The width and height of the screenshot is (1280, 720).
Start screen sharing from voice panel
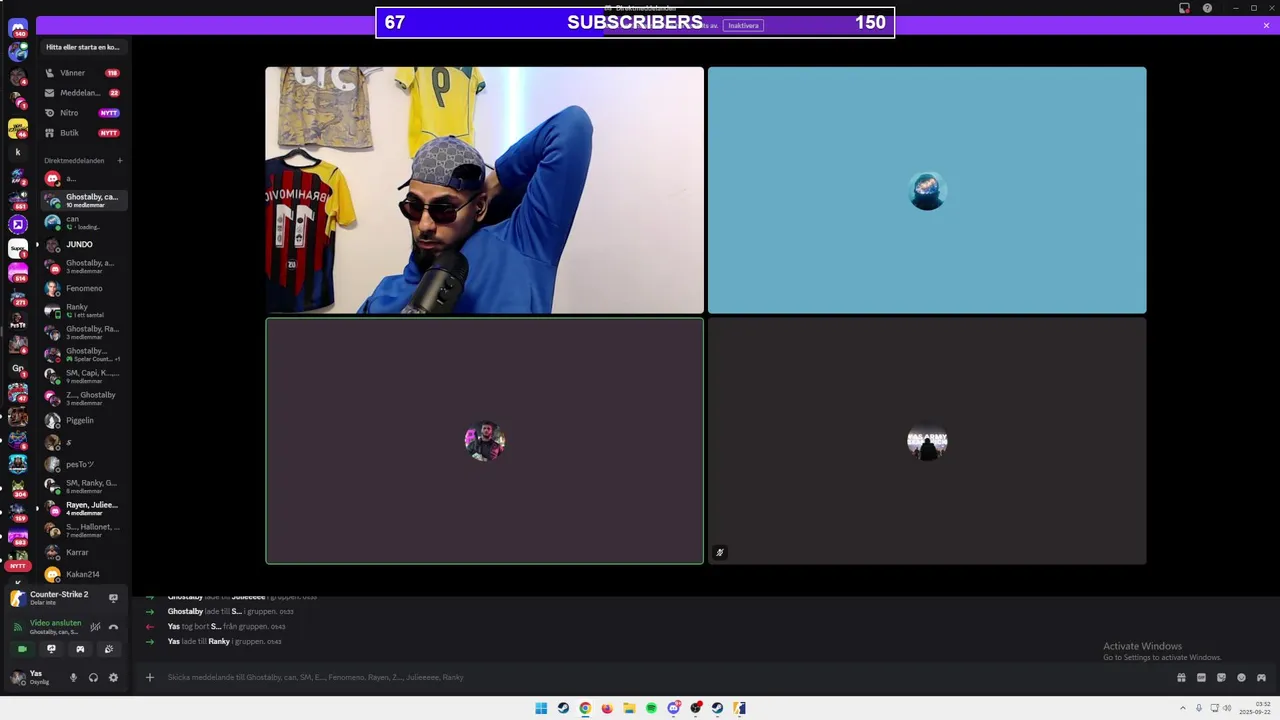[51, 649]
